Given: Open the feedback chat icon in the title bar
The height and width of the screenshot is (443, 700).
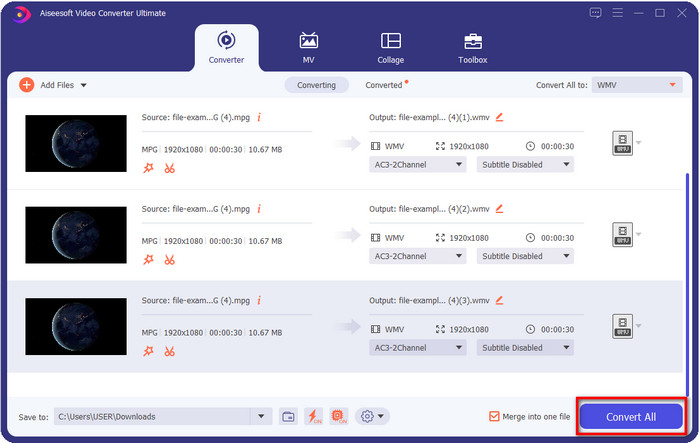Looking at the screenshot, I should pos(596,13).
